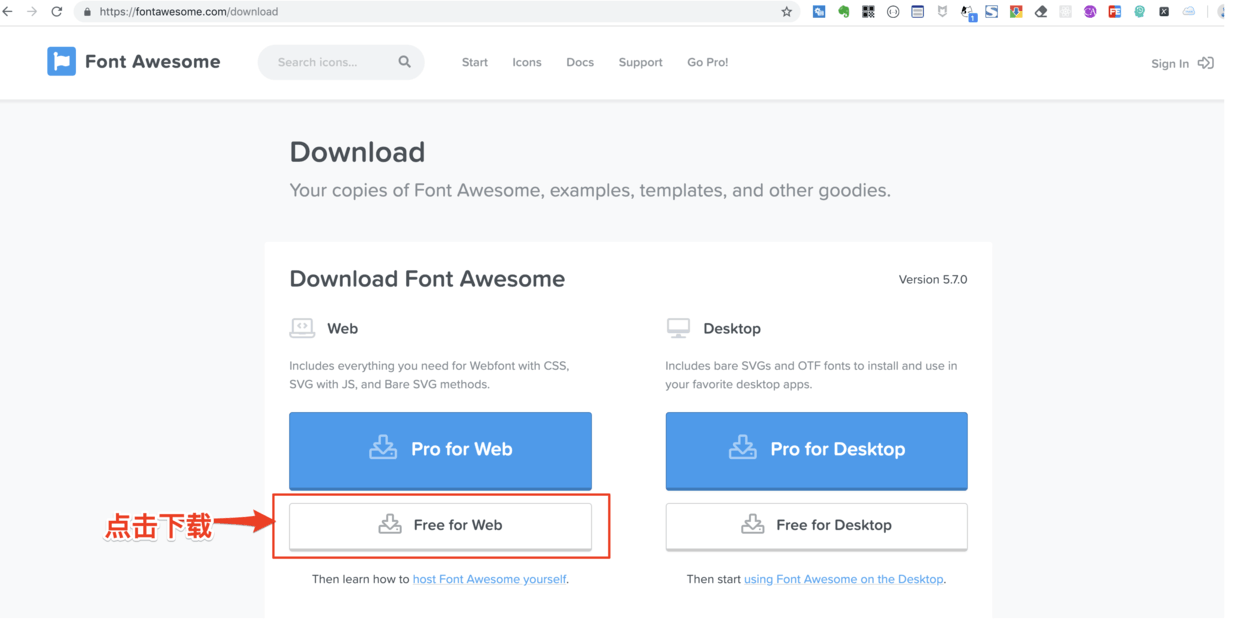Open the Go Pro! nav item
This screenshot has width=1240, height=634.
click(708, 62)
